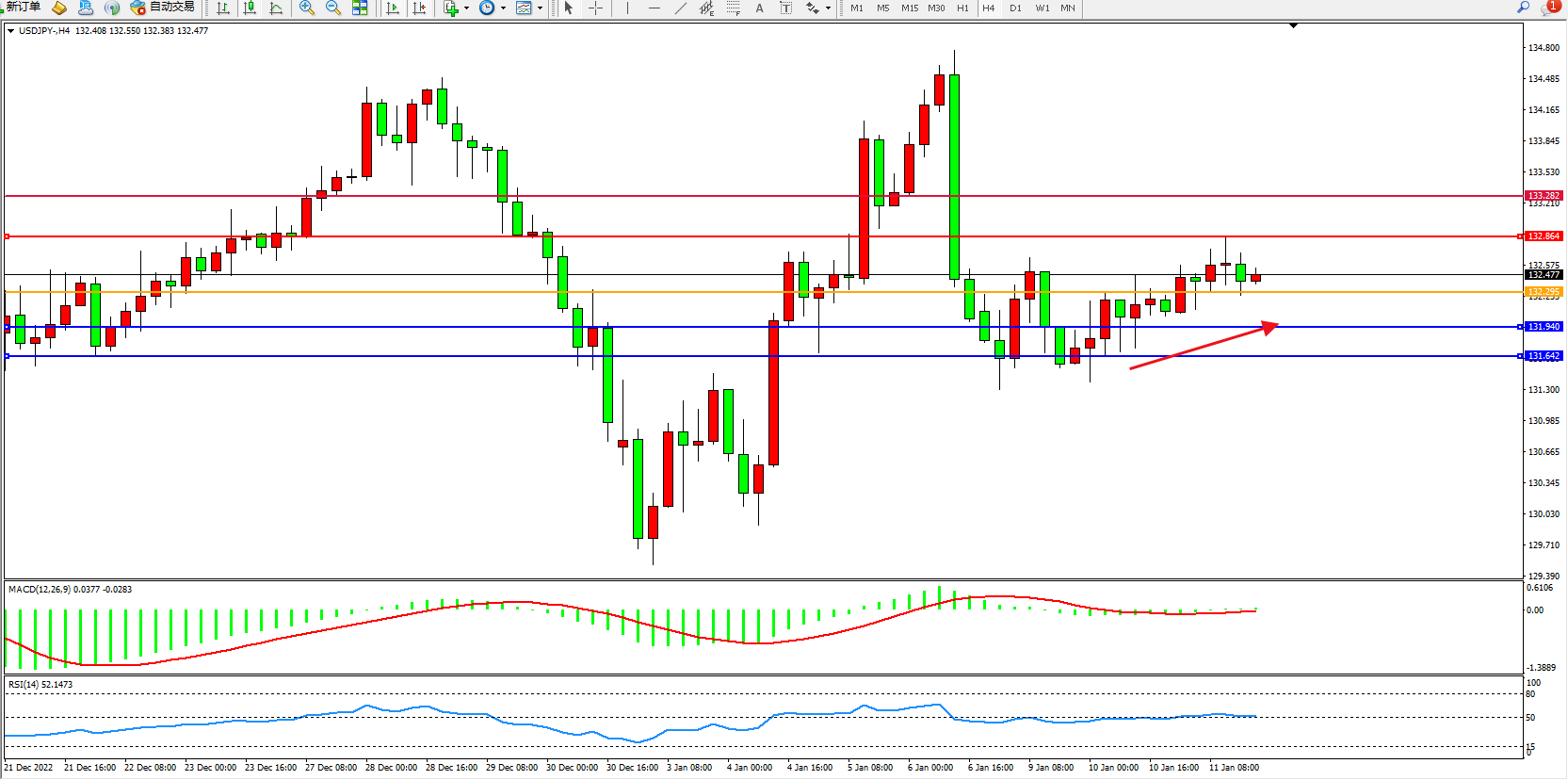
Task: Click the zoom in magnifier icon
Action: pyautogui.click(x=306, y=8)
